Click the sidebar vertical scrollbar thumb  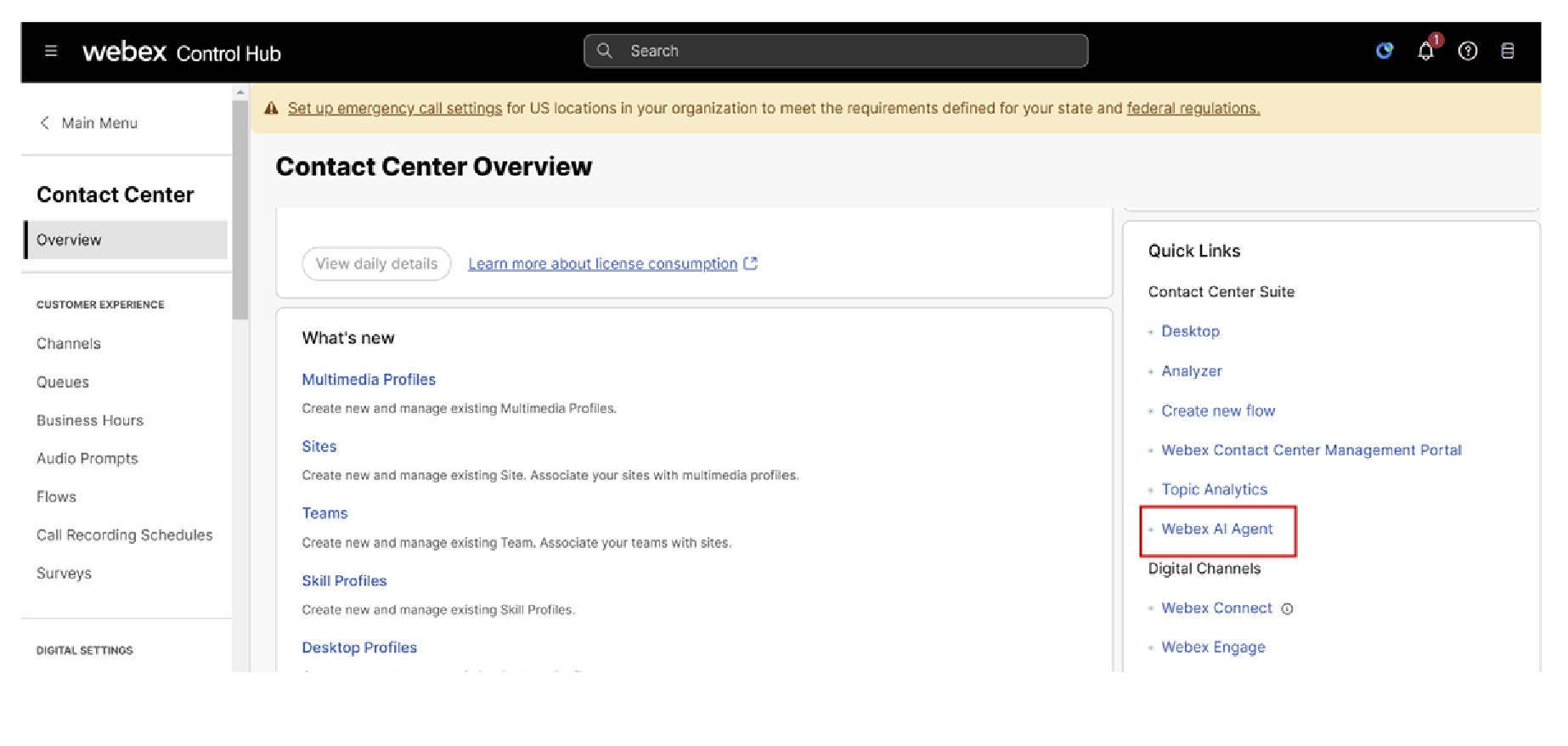(x=240, y=208)
